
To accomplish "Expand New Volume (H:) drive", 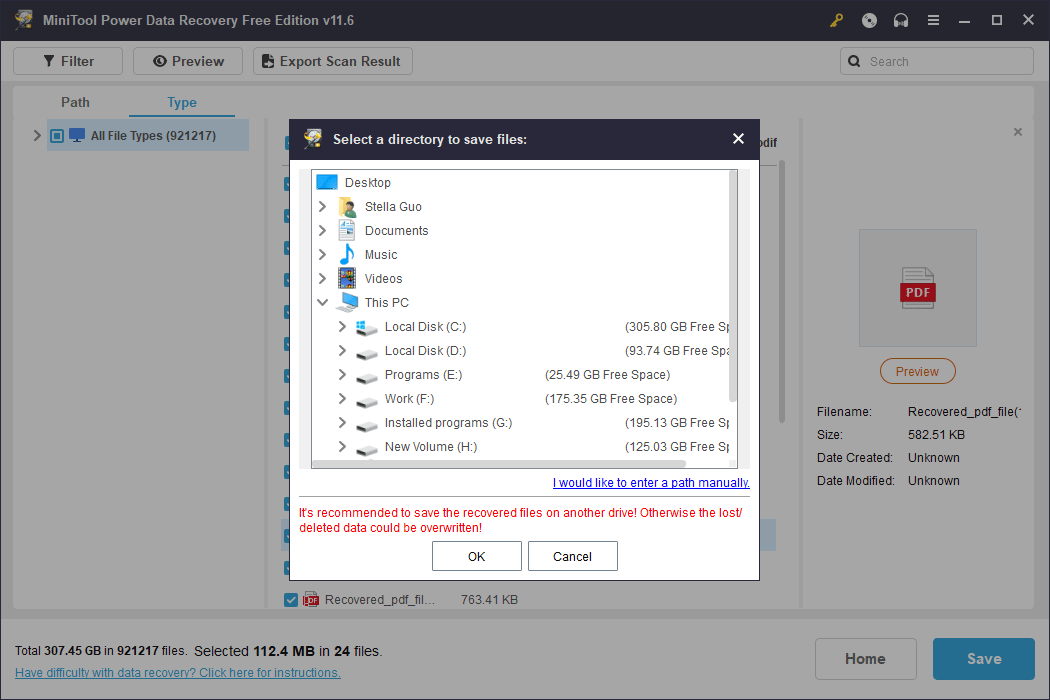I will pyautogui.click(x=342, y=447).
